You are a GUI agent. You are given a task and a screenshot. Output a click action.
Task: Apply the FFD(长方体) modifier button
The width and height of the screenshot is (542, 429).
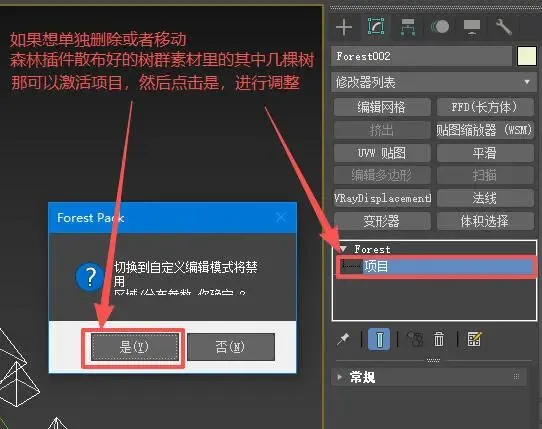(x=485, y=107)
